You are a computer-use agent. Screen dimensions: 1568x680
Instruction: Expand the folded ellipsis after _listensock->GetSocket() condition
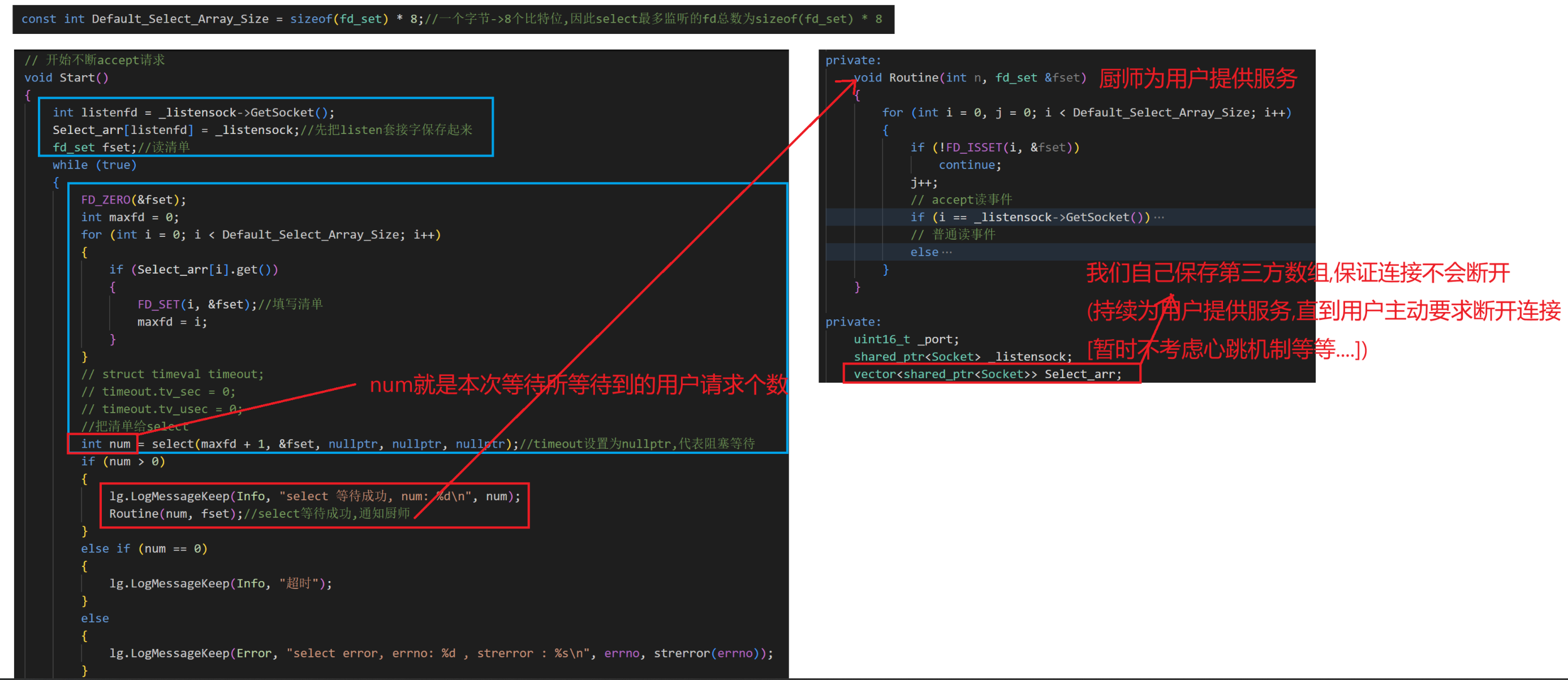(x=1159, y=217)
